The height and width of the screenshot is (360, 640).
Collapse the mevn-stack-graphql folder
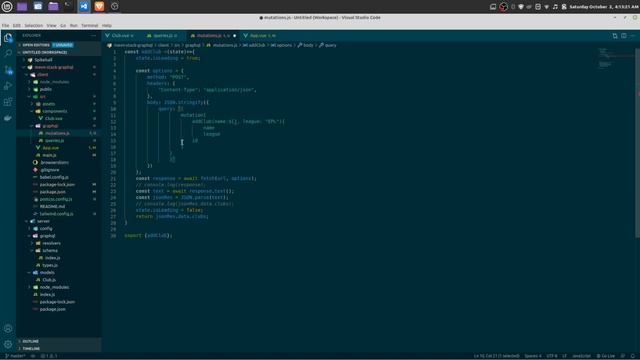pyautogui.click(x=59, y=67)
